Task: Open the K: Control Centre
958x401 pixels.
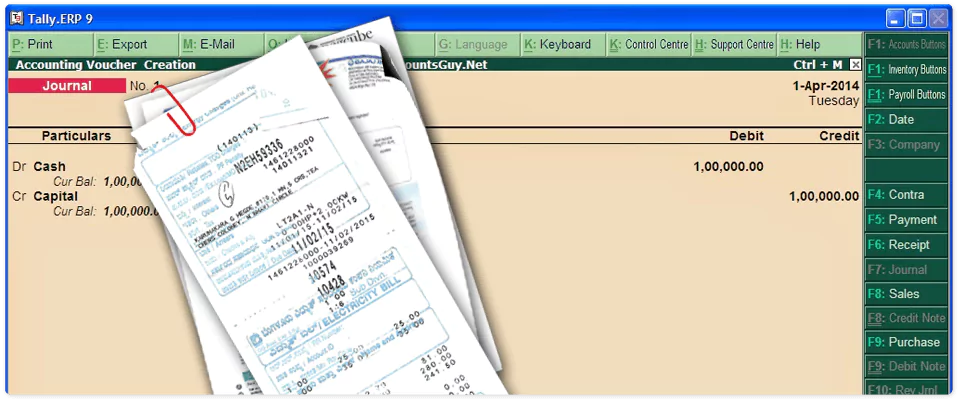Action: [x=648, y=45]
